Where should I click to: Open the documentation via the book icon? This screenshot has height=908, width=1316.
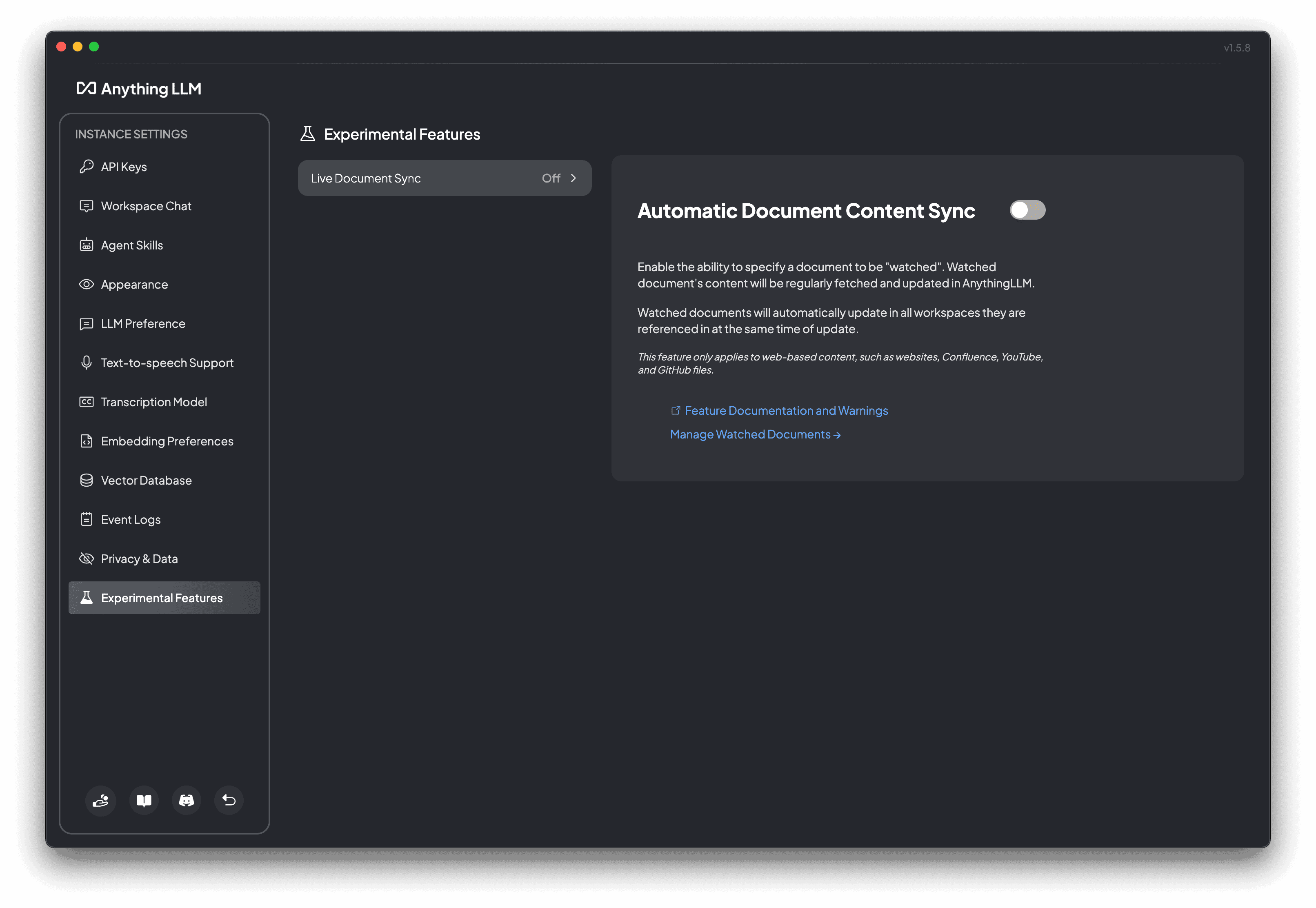pos(143,801)
